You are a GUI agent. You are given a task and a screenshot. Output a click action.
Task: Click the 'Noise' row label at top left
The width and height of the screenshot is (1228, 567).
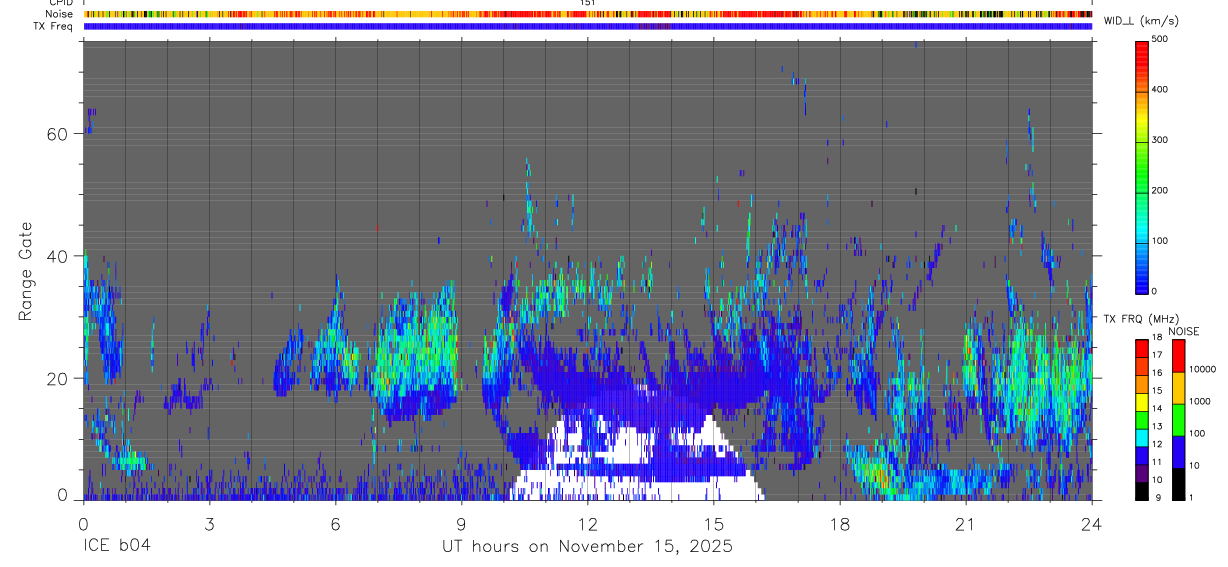click(60, 14)
